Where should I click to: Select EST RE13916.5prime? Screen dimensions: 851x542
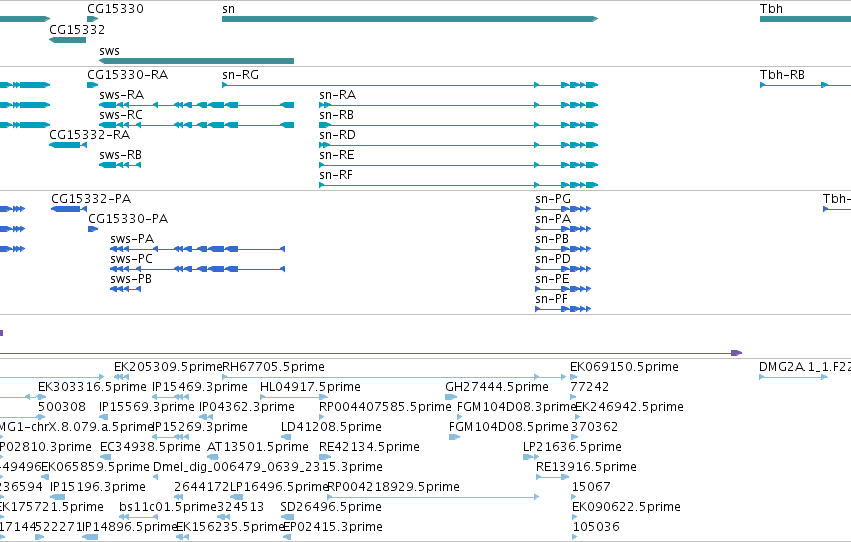point(552,477)
